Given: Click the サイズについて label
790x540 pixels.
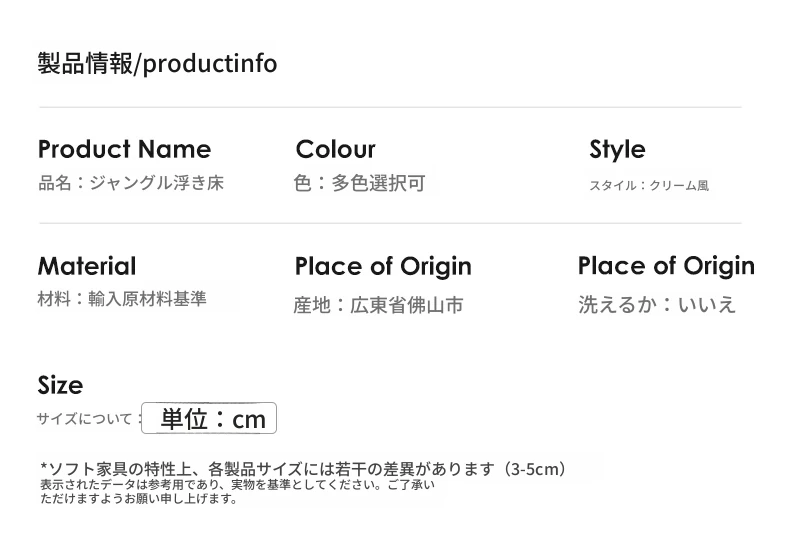Looking at the screenshot, I should pyautogui.click(x=84, y=418).
